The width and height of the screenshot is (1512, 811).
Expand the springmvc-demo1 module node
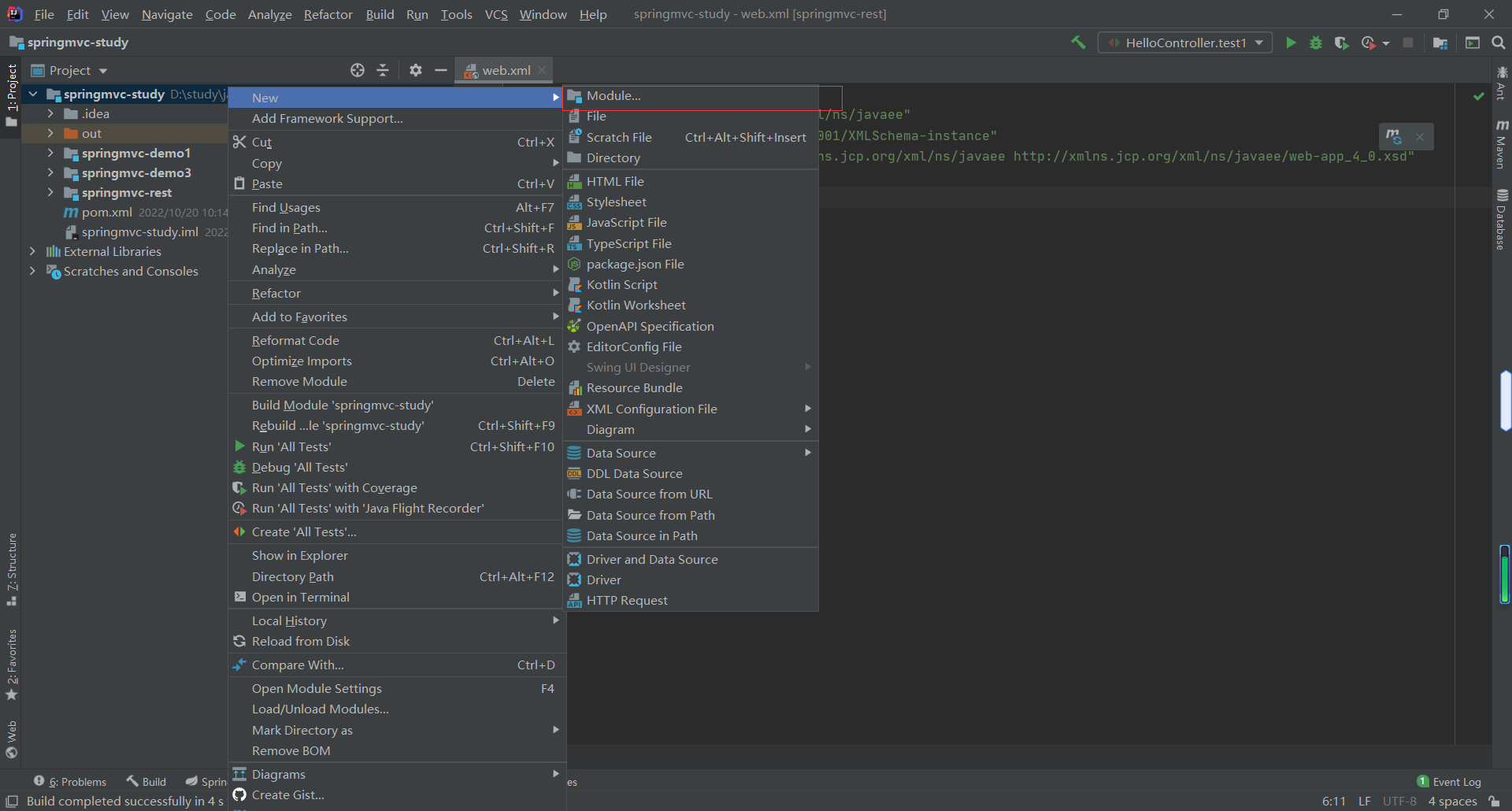pyautogui.click(x=50, y=153)
